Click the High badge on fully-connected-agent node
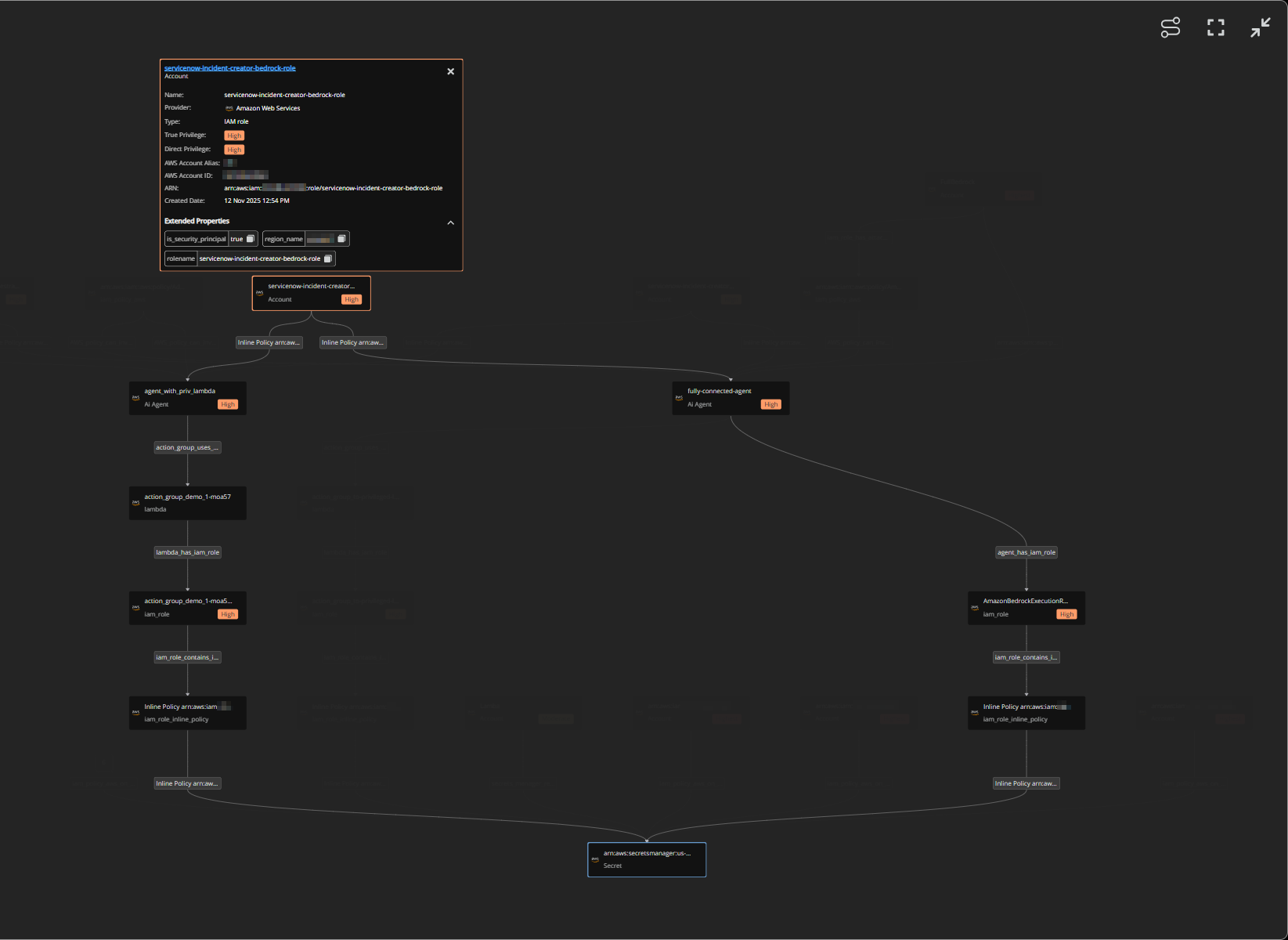The height and width of the screenshot is (940, 1288). (771, 404)
